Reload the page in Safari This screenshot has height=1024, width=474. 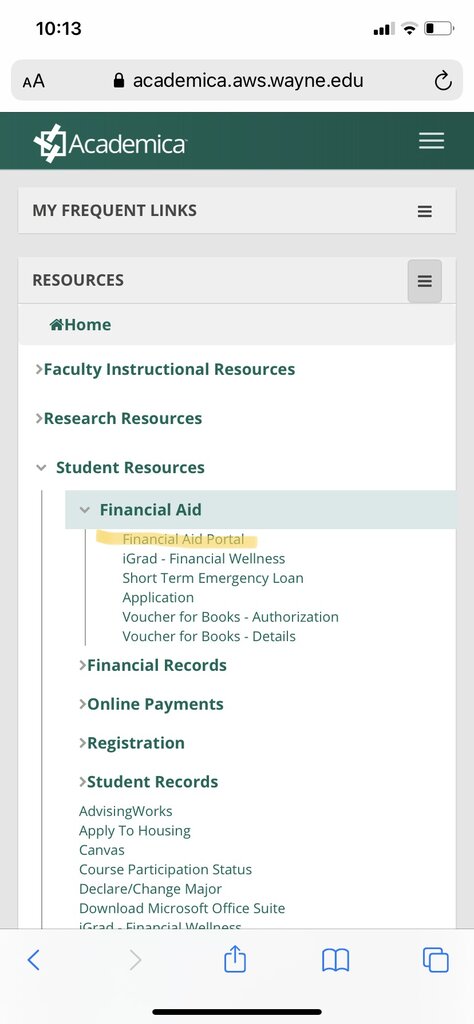click(443, 81)
